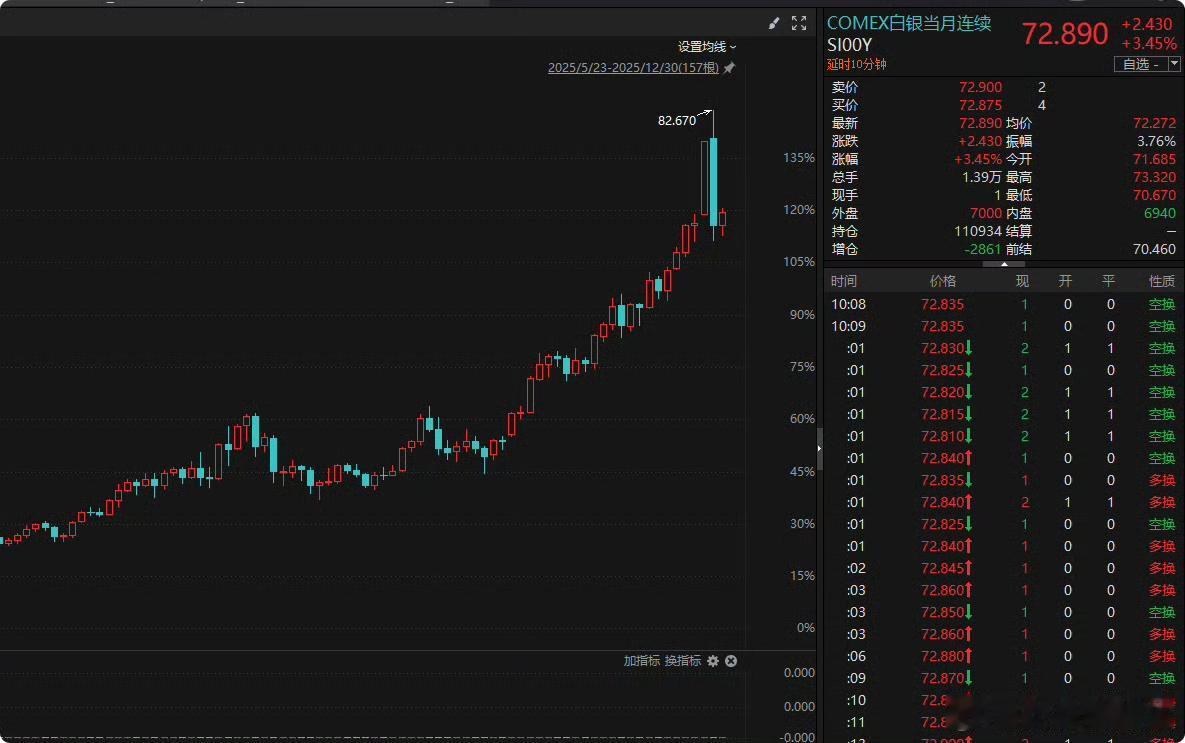1185x743 pixels.
Task: Click the 今开 value 71.685
Action: pyautogui.click(x=1154, y=159)
